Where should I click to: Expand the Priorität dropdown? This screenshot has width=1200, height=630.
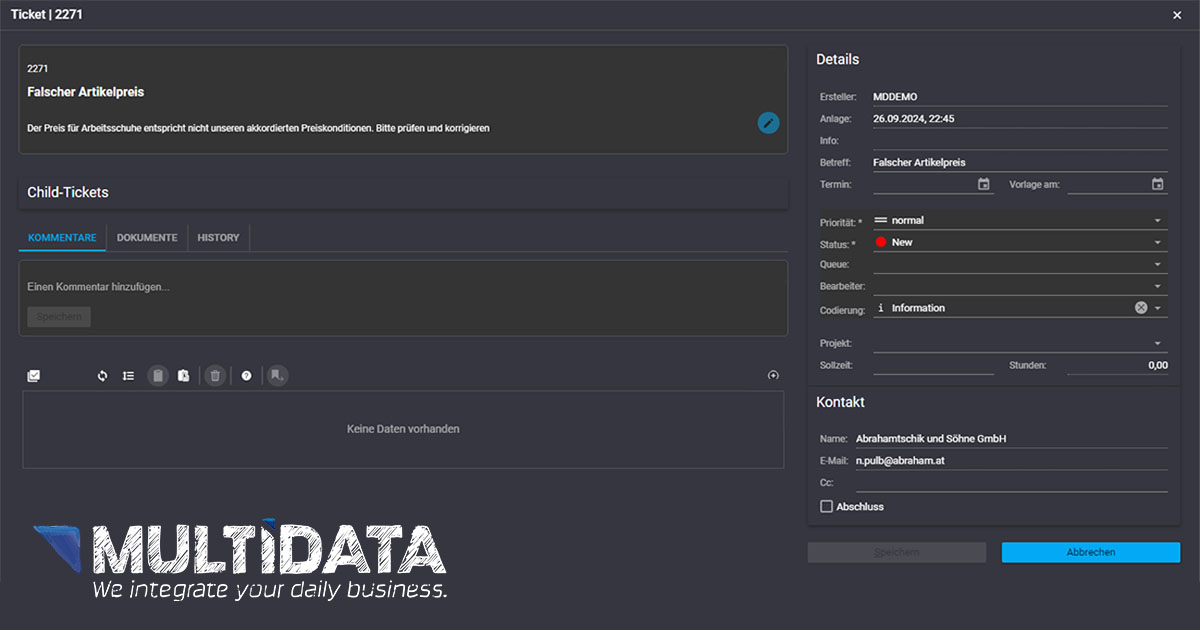(x=1157, y=220)
